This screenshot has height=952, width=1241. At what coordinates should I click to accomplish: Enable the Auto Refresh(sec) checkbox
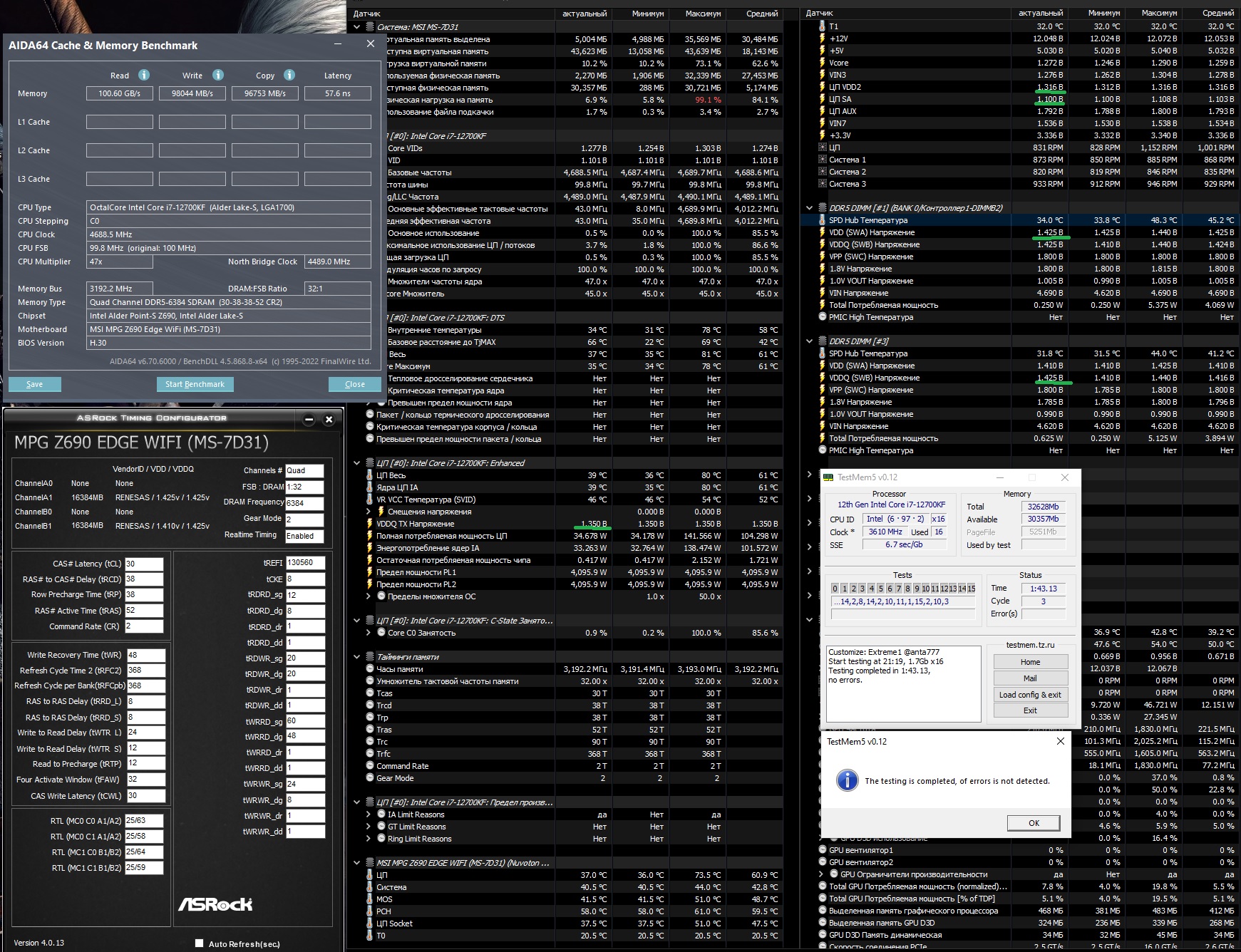pos(199,943)
